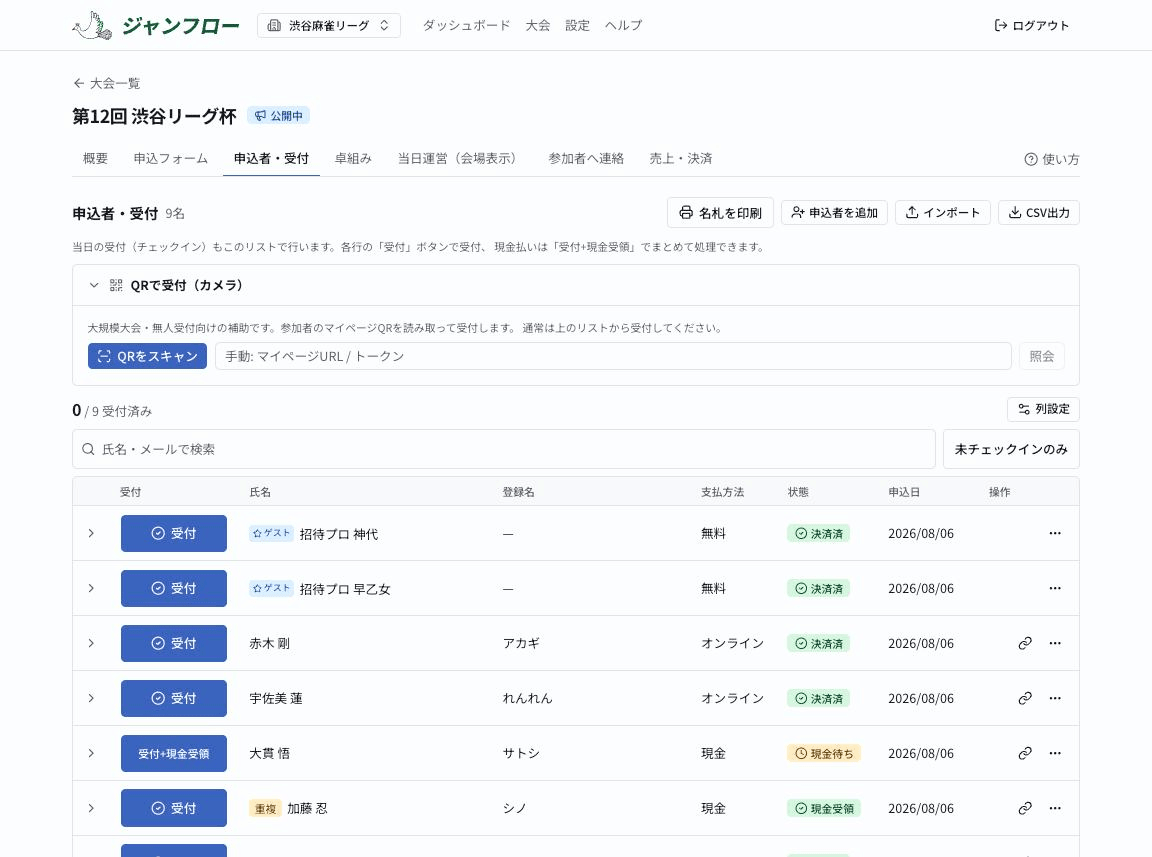Click the ログアウト button
This screenshot has height=857, width=1152.
[1032, 26]
